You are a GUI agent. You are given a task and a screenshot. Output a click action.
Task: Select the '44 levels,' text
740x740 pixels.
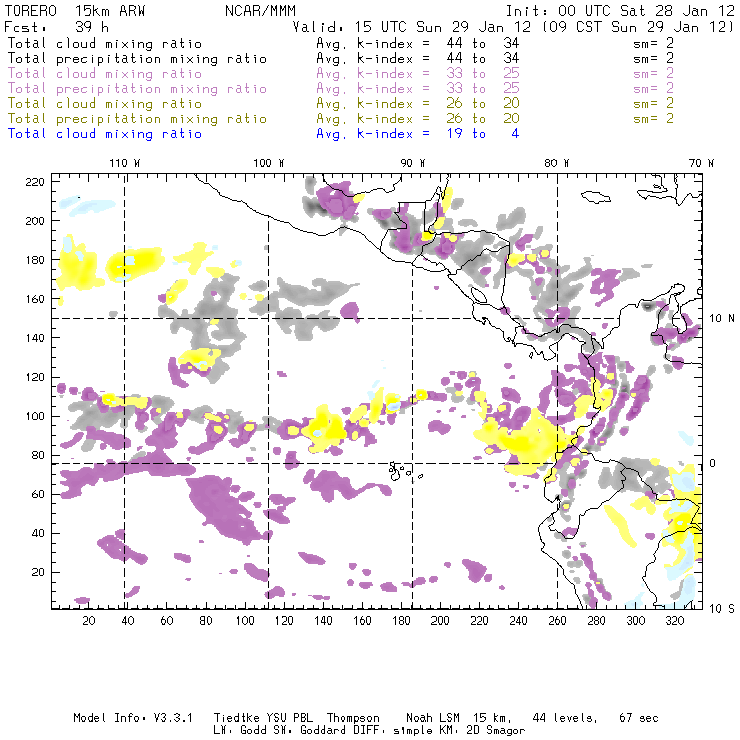[x=565, y=718]
